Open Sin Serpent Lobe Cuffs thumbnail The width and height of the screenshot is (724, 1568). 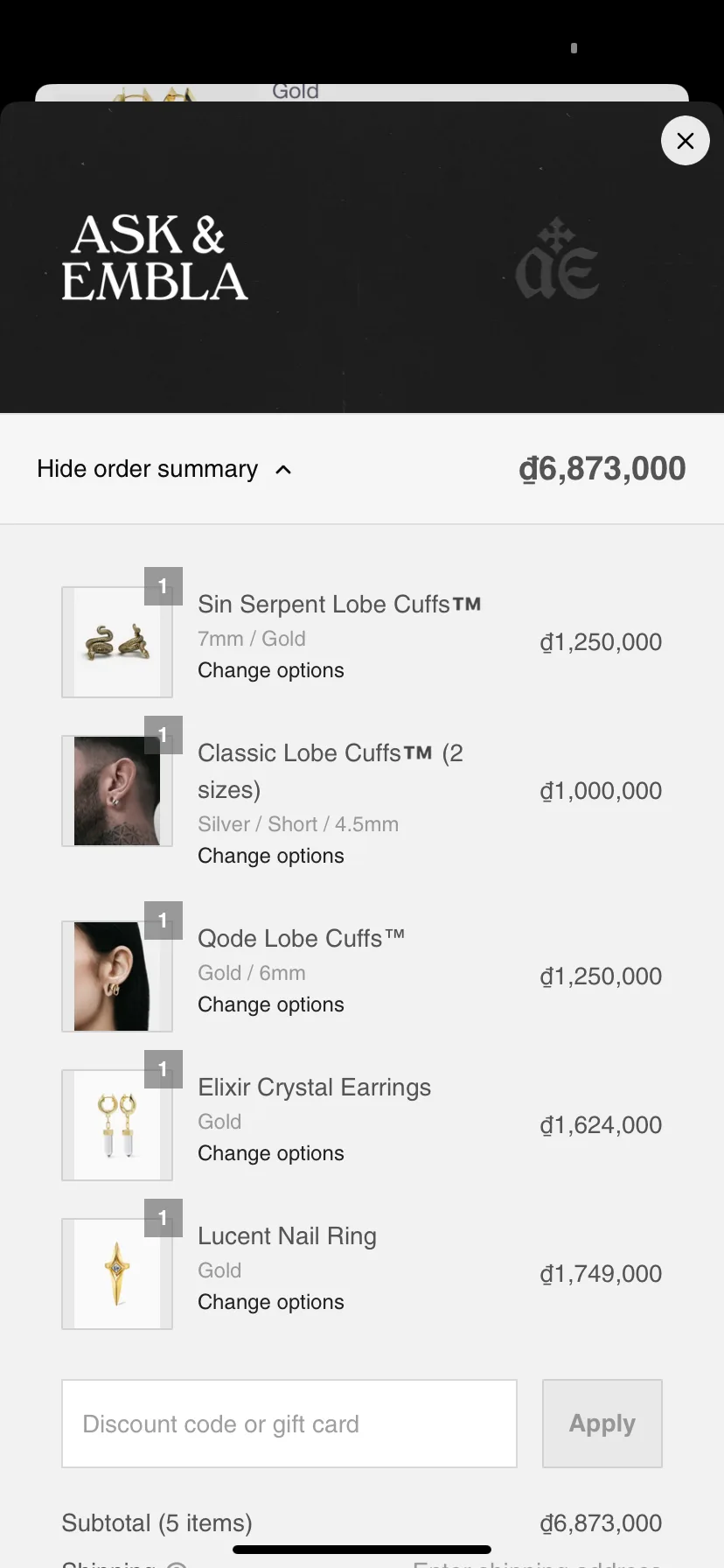(x=117, y=642)
